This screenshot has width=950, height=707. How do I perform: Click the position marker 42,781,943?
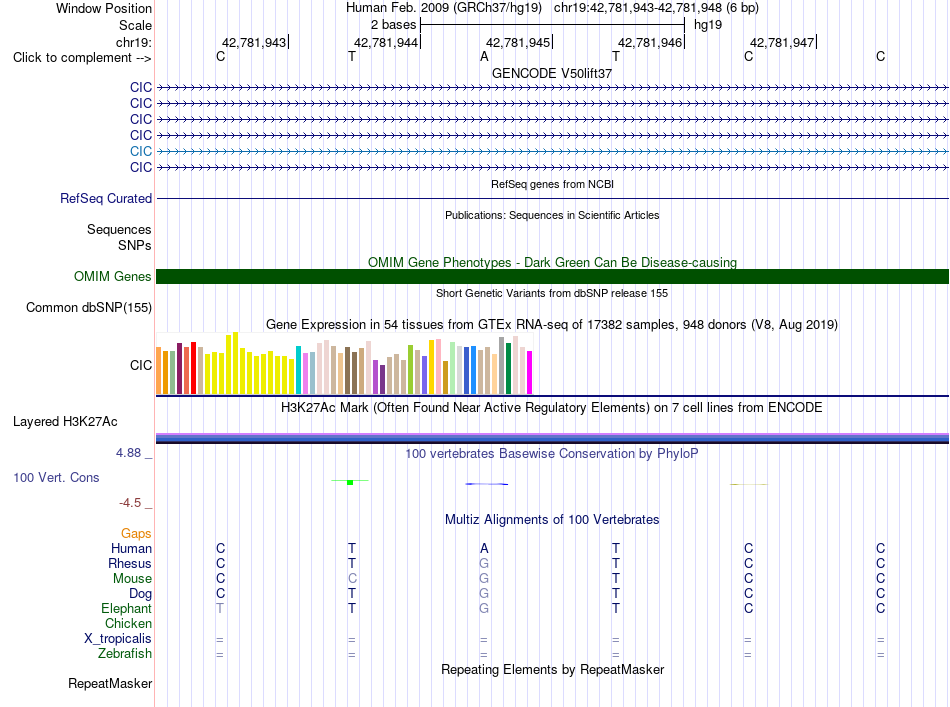click(254, 42)
